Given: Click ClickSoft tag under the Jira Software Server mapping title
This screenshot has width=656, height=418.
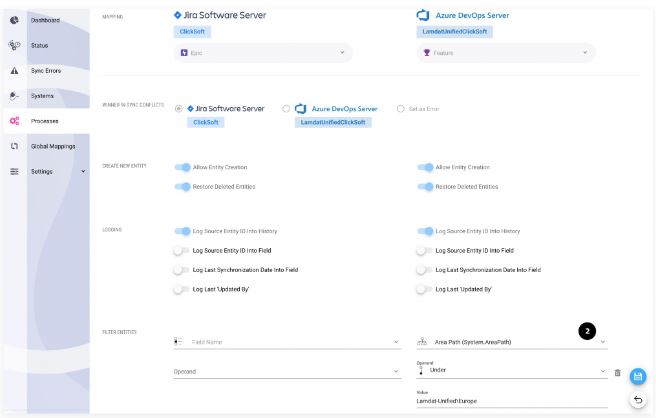Looking at the screenshot, I should 192,31.
